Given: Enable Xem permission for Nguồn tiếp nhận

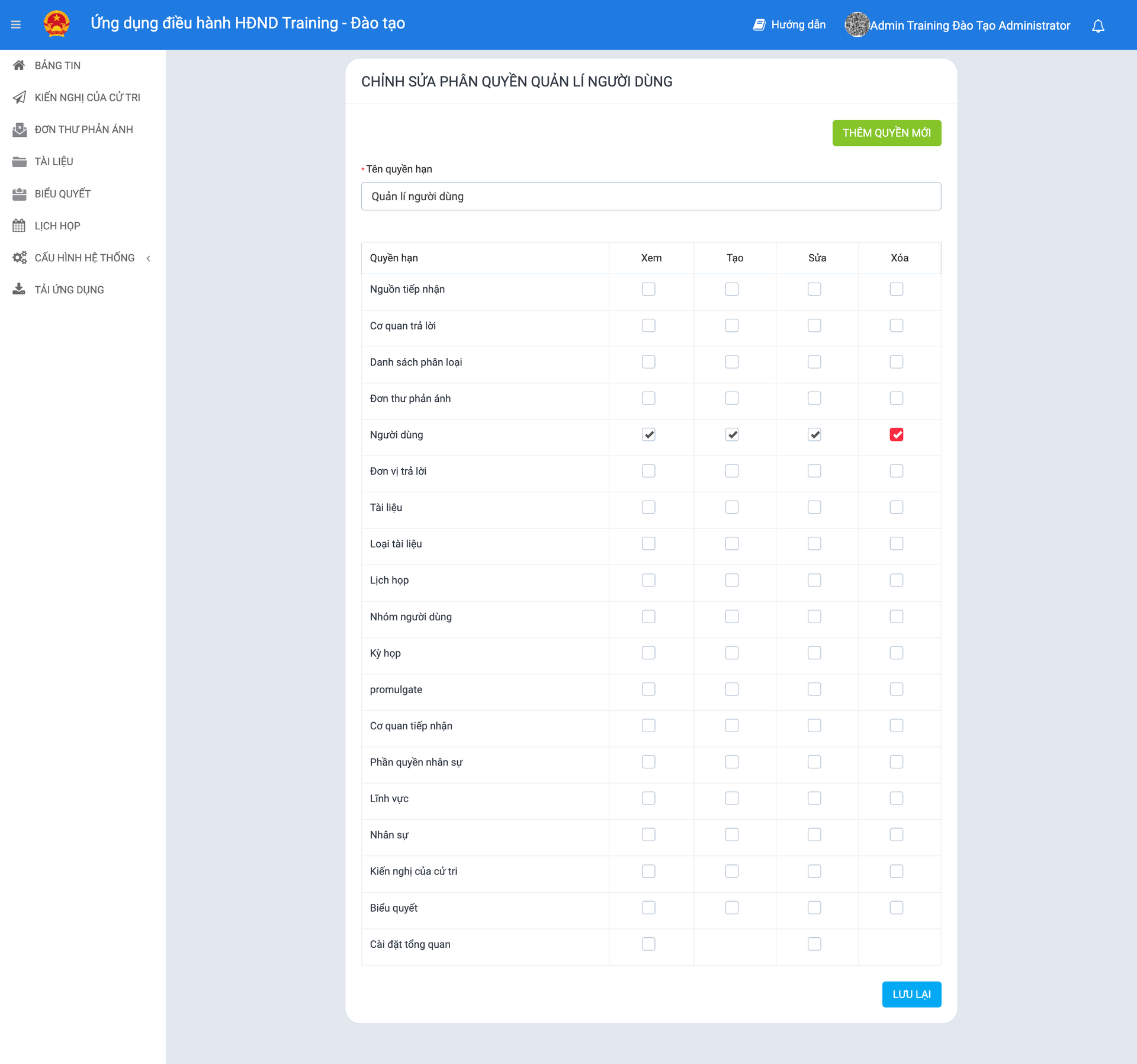Looking at the screenshot, I should point(648,289).
